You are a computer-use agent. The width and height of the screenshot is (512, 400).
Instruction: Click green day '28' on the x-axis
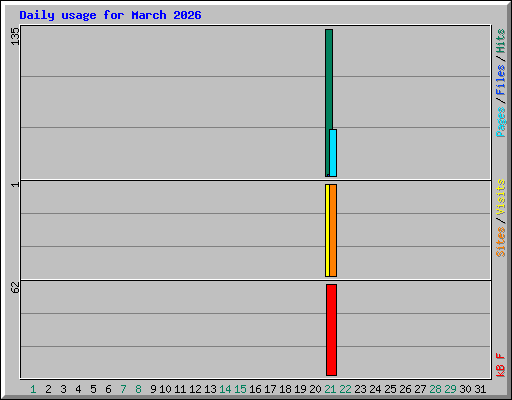435,389
